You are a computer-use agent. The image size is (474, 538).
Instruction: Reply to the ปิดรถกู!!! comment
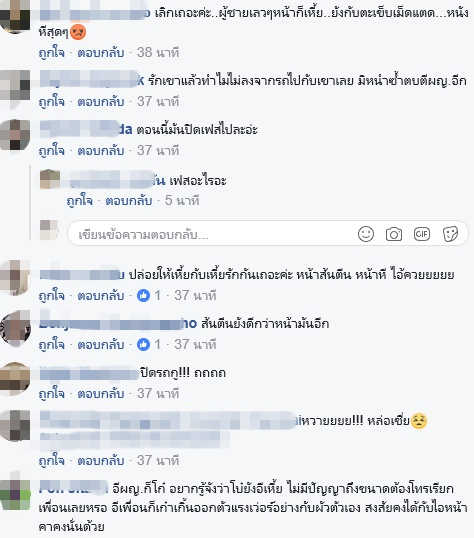coord(101,394)
